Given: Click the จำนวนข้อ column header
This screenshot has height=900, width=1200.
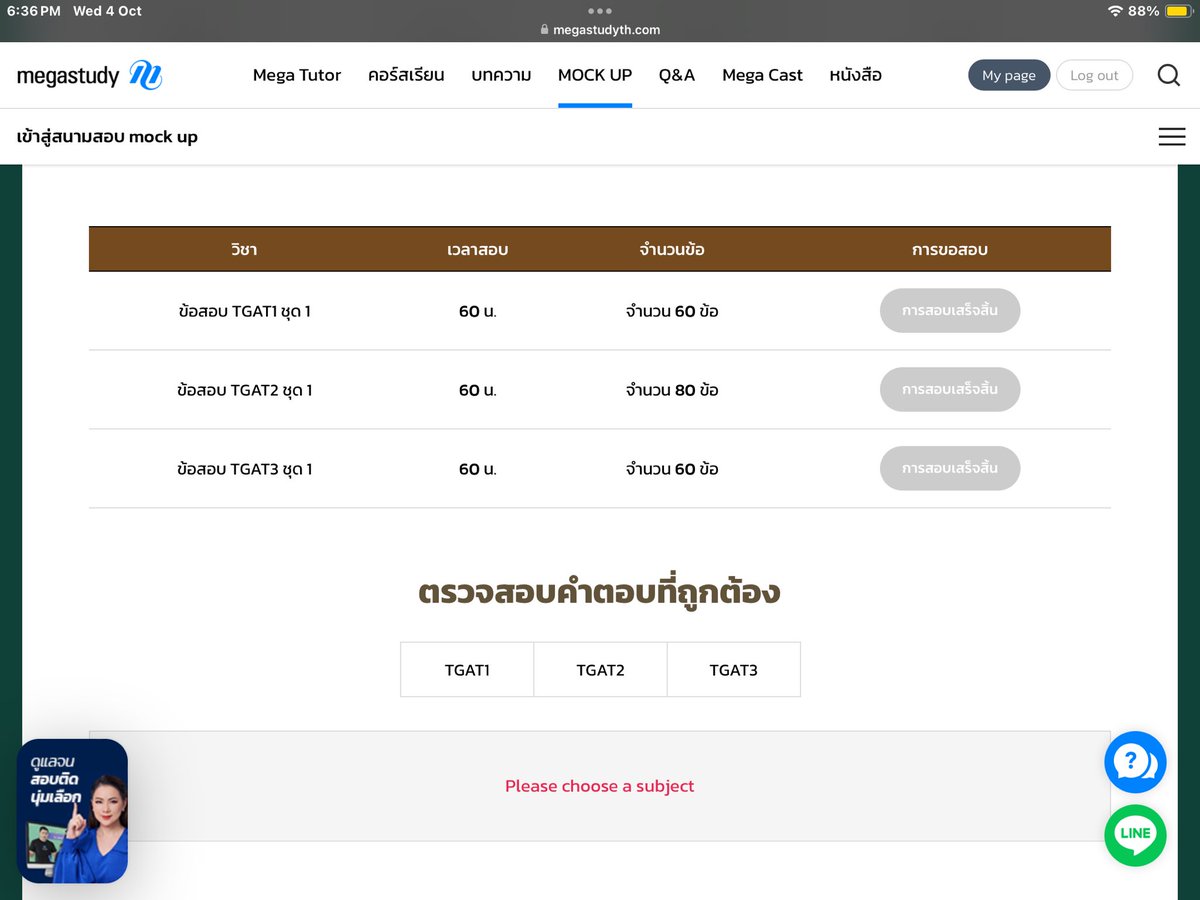Looking at the screenshot, I should click(x=672, y=250).
